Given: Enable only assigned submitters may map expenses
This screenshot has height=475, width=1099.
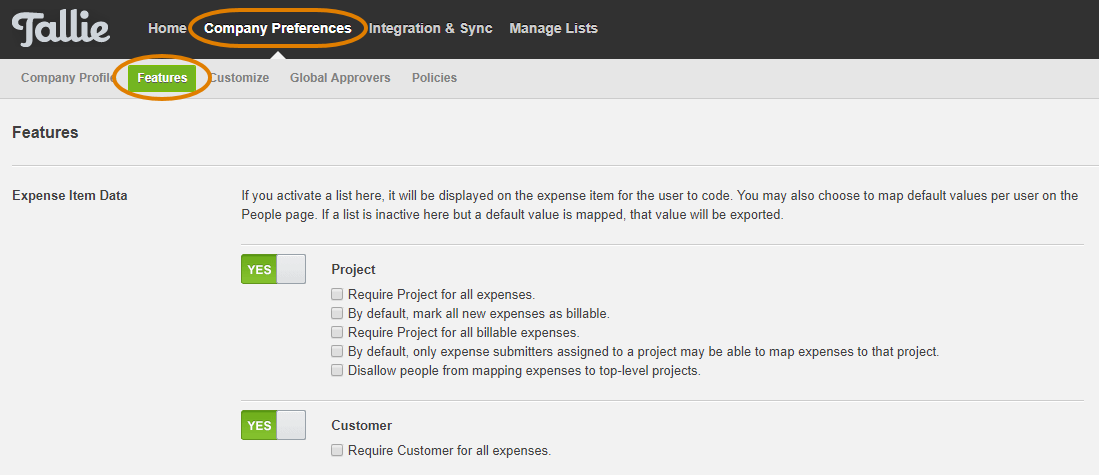Looking at the screenshot, I should (337, 351).
